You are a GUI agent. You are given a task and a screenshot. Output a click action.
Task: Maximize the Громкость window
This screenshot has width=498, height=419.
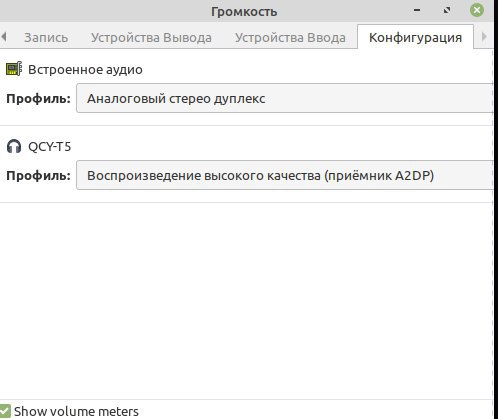(447, 10)
